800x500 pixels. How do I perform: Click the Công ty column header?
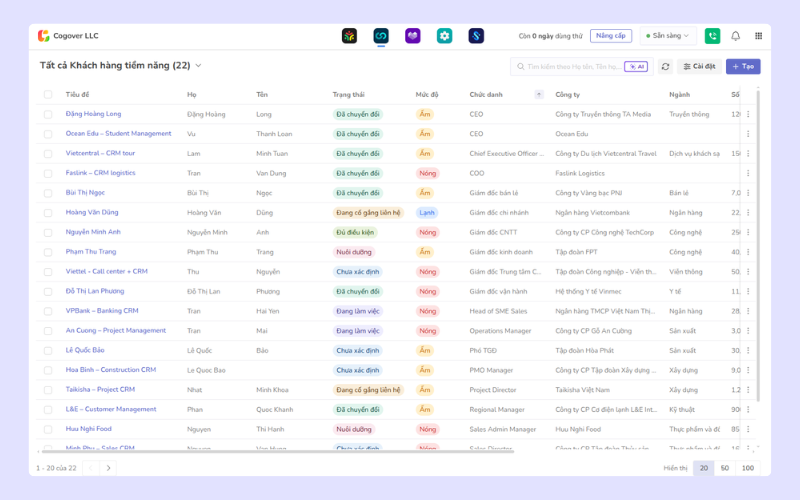[567, 94]
